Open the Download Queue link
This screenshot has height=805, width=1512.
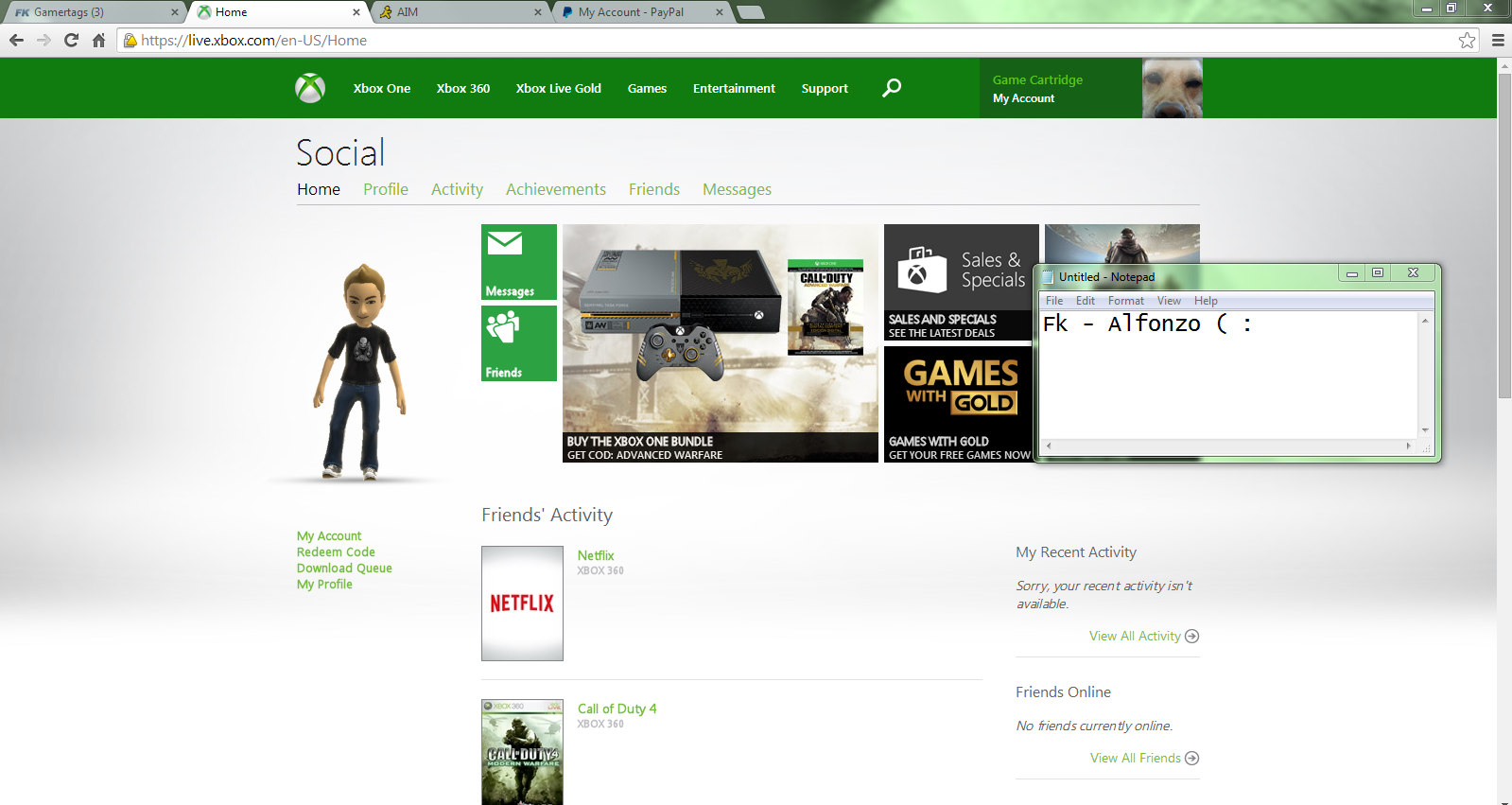[344, 569]
